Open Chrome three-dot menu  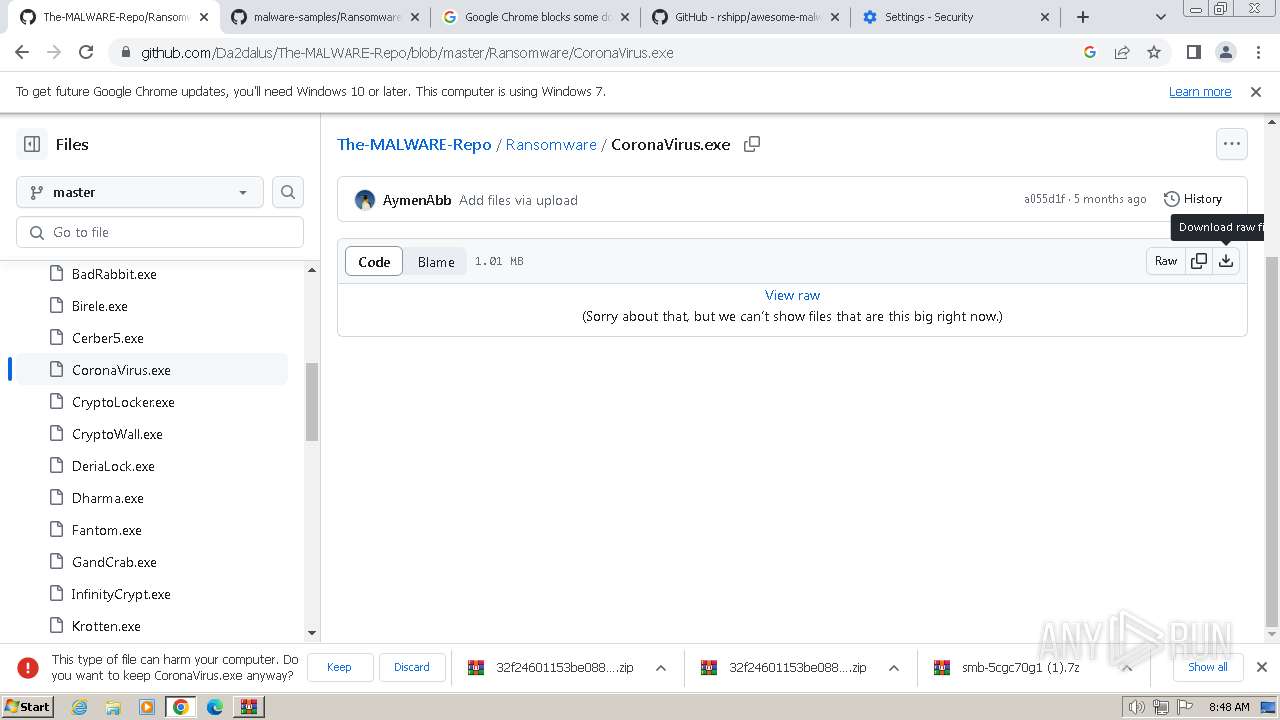1258,53
